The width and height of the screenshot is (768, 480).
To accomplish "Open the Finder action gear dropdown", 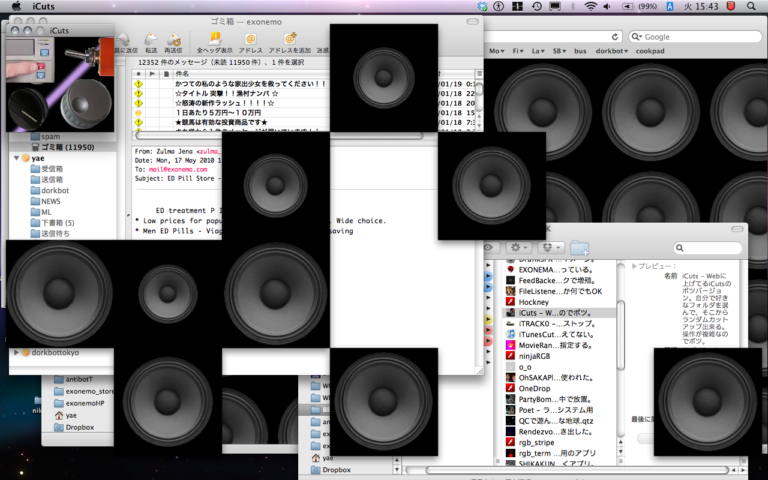I will coord(518,247).
